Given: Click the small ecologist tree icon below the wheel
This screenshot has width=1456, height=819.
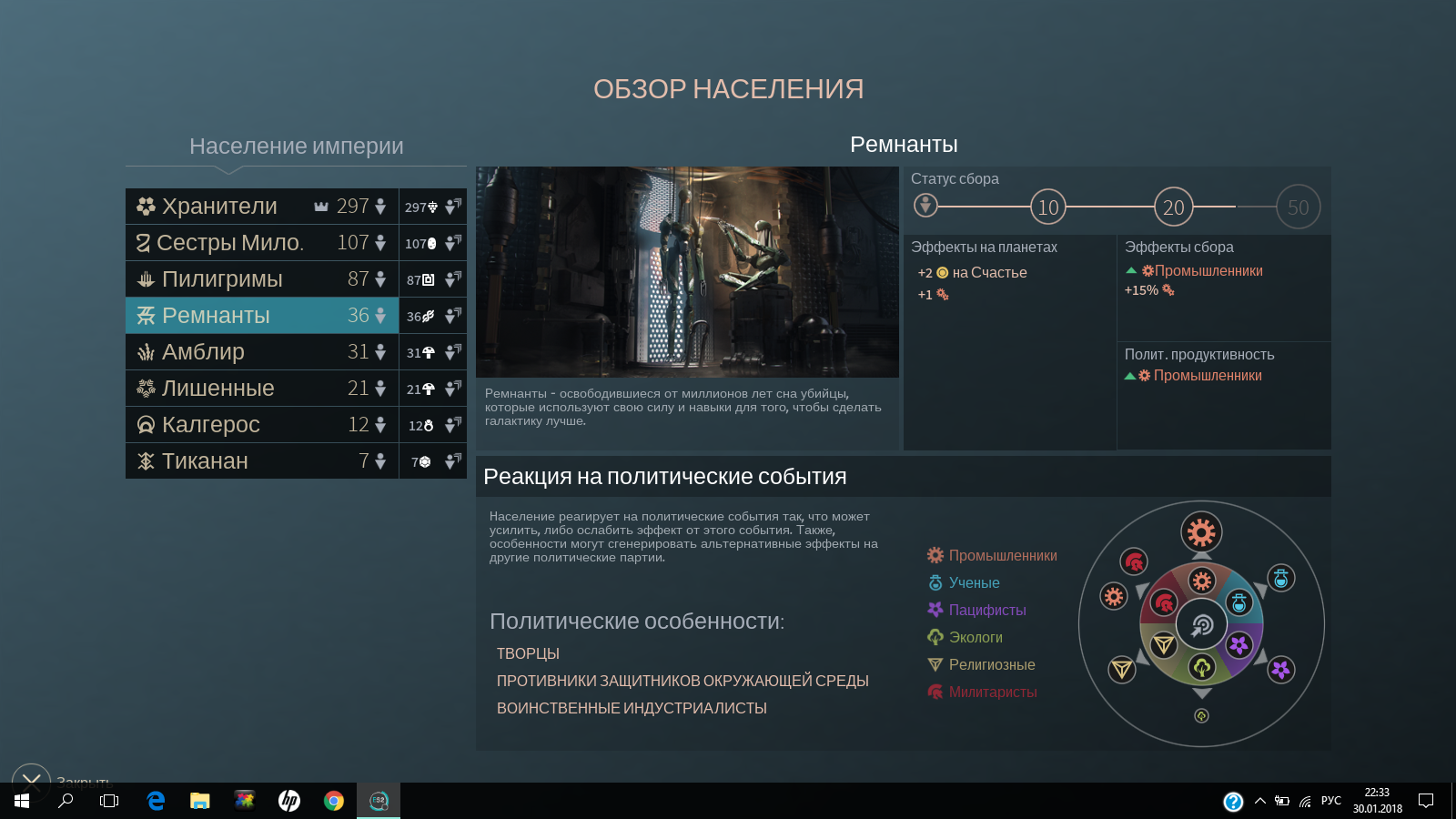Looking at the screenshot, I should [x=1201, y=716].
